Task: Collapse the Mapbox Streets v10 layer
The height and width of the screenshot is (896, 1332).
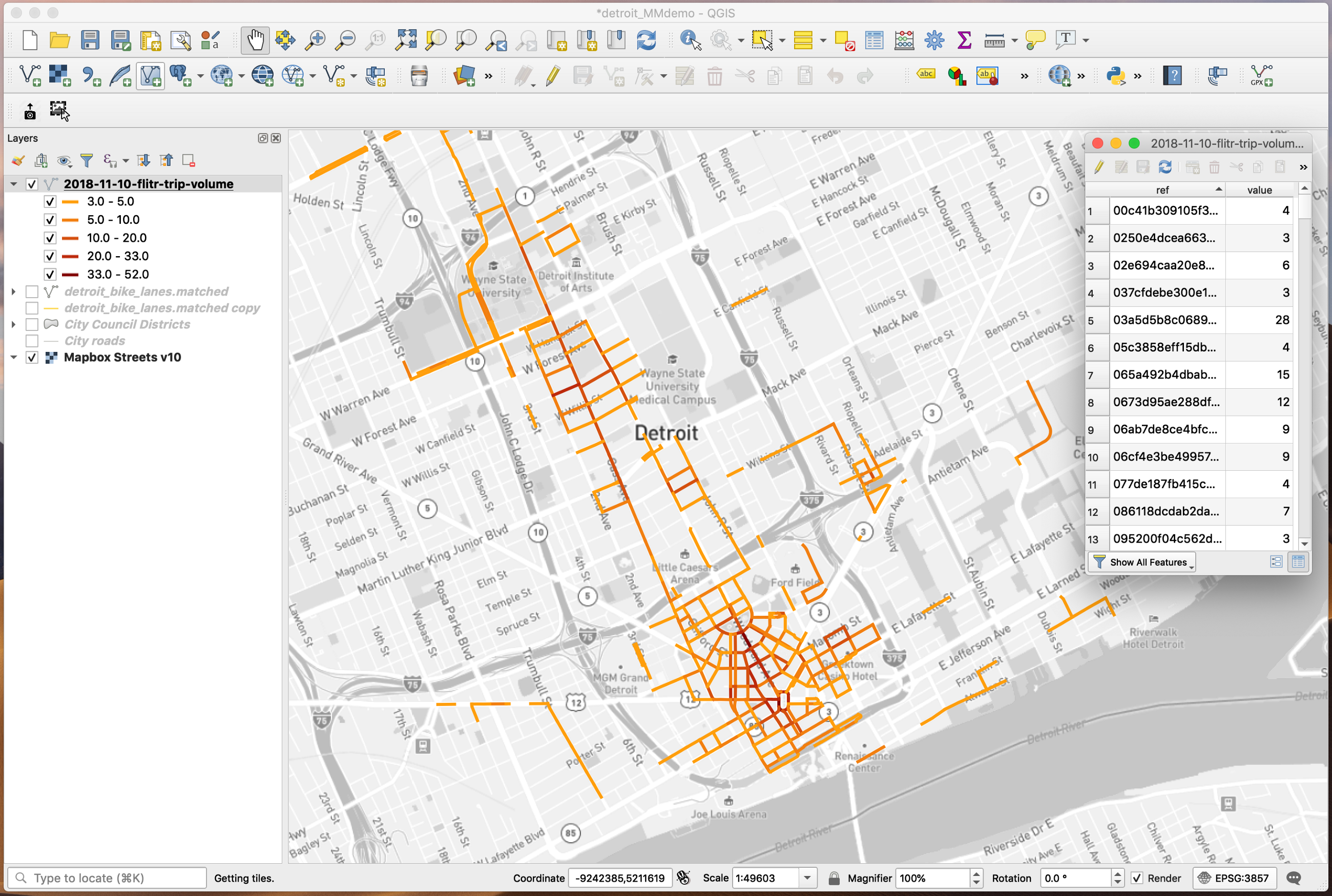Action: coord(14,358)
